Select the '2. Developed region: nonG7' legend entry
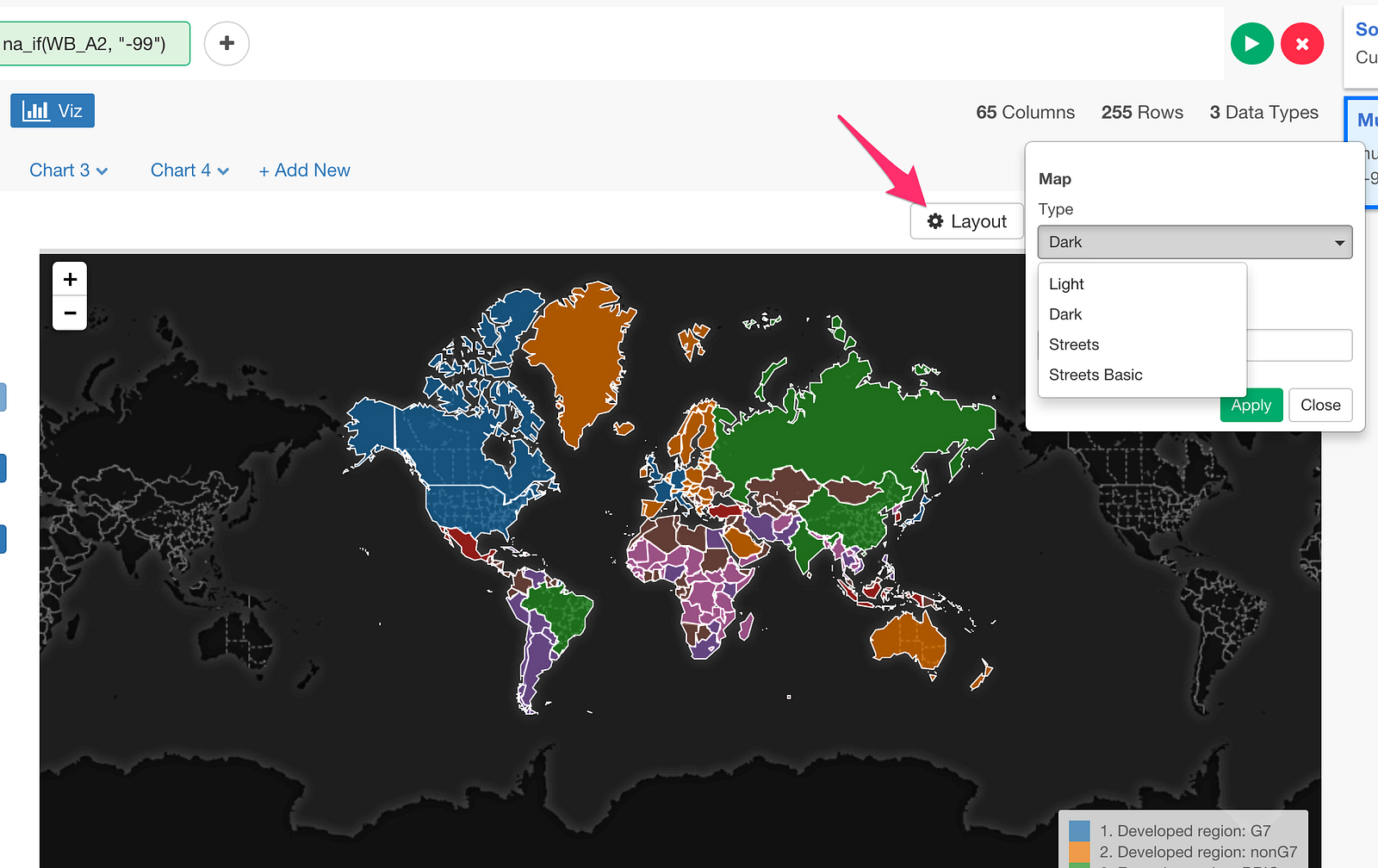1378x868 pixels. (x=1198, y=852)
